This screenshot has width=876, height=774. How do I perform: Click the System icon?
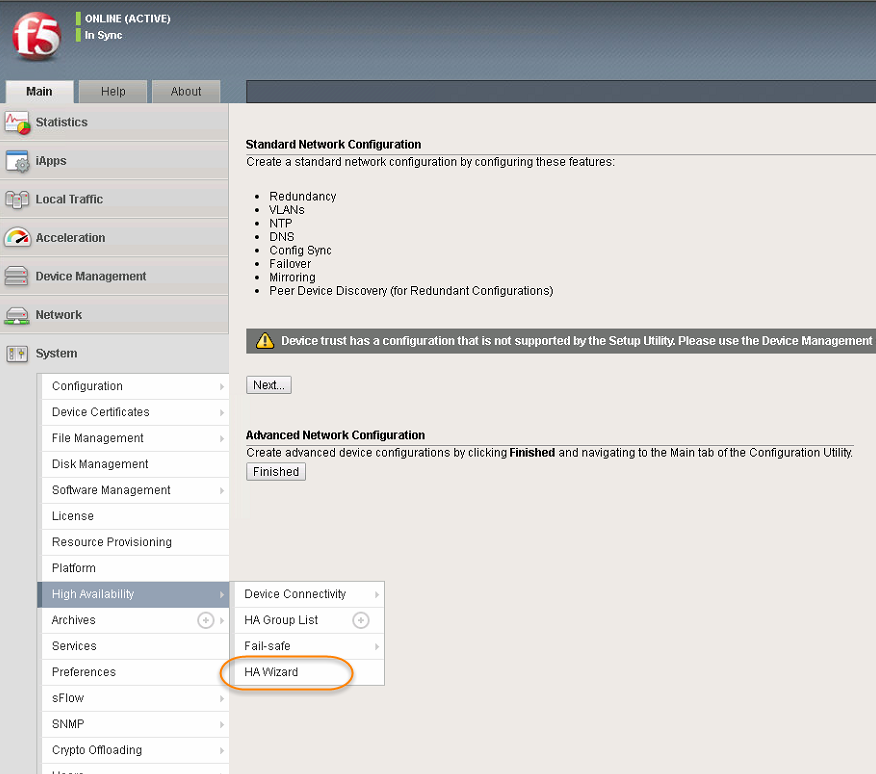[x=17, y=354]
